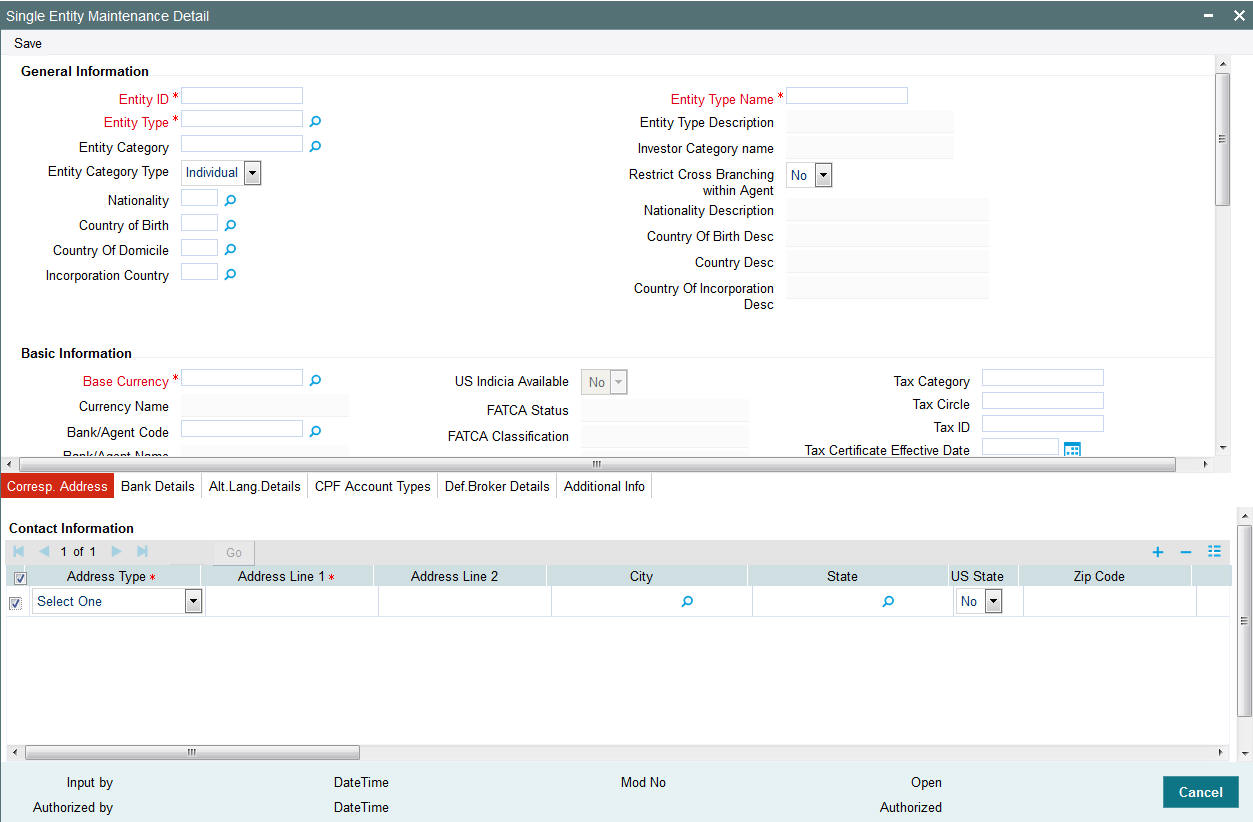1253x822 pixels.
Task: Click Address Line 2 cell in first row
Action: [x=464, y=601]
